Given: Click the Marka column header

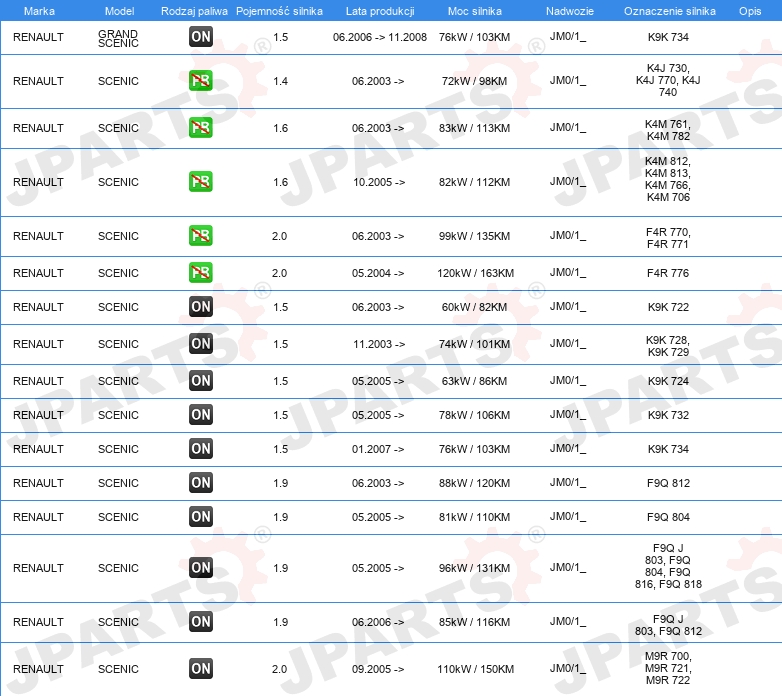Looking at the screenshot, I should (39, 11).
